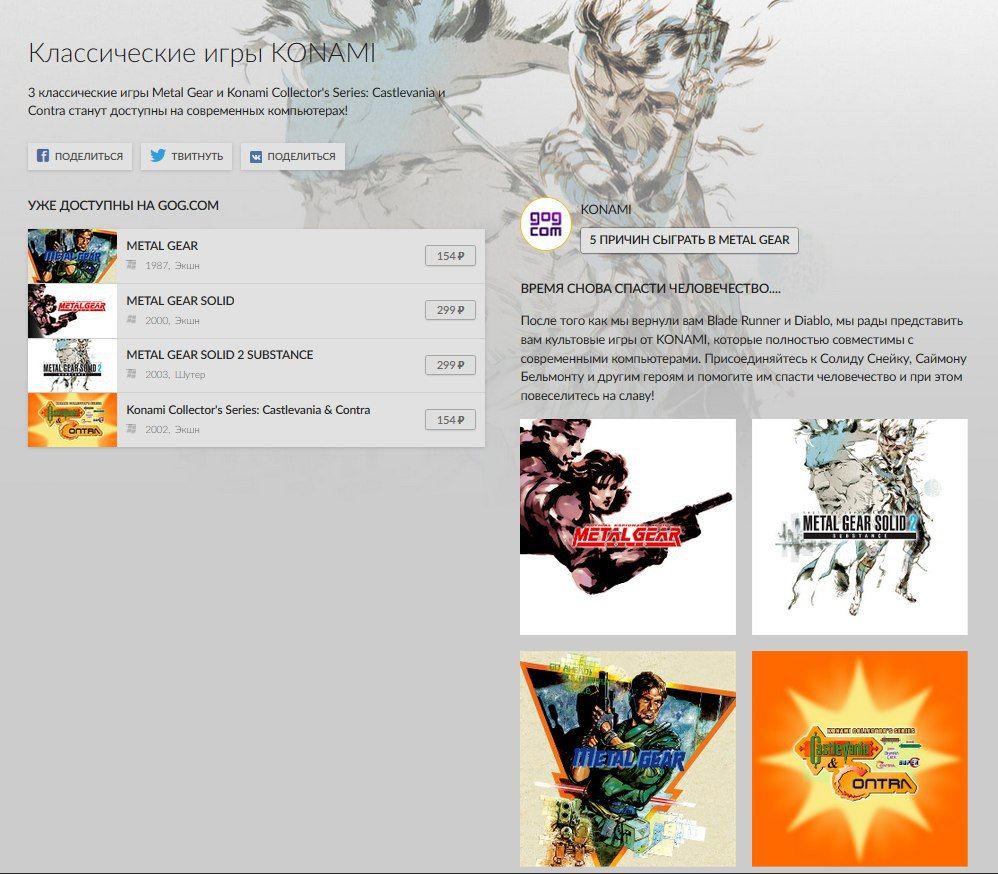Open the large Metal Gear 1987 cover art

click(628, 758)
